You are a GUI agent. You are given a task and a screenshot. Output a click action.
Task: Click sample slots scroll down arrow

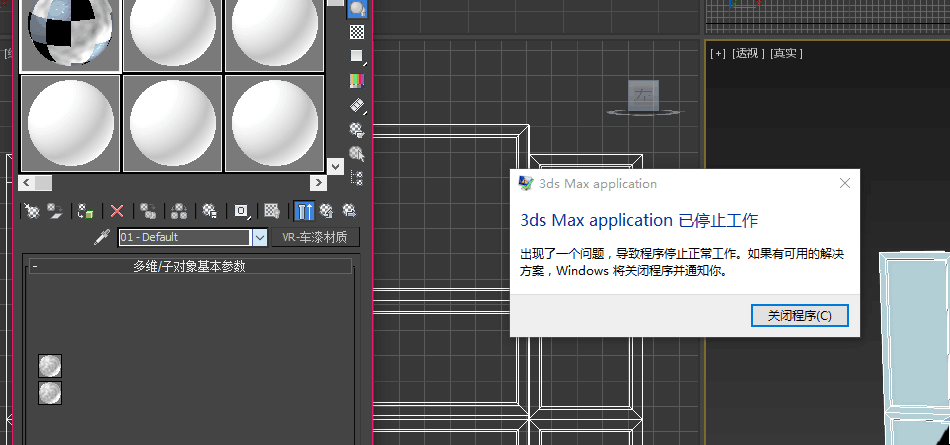[x=335, y=166]
